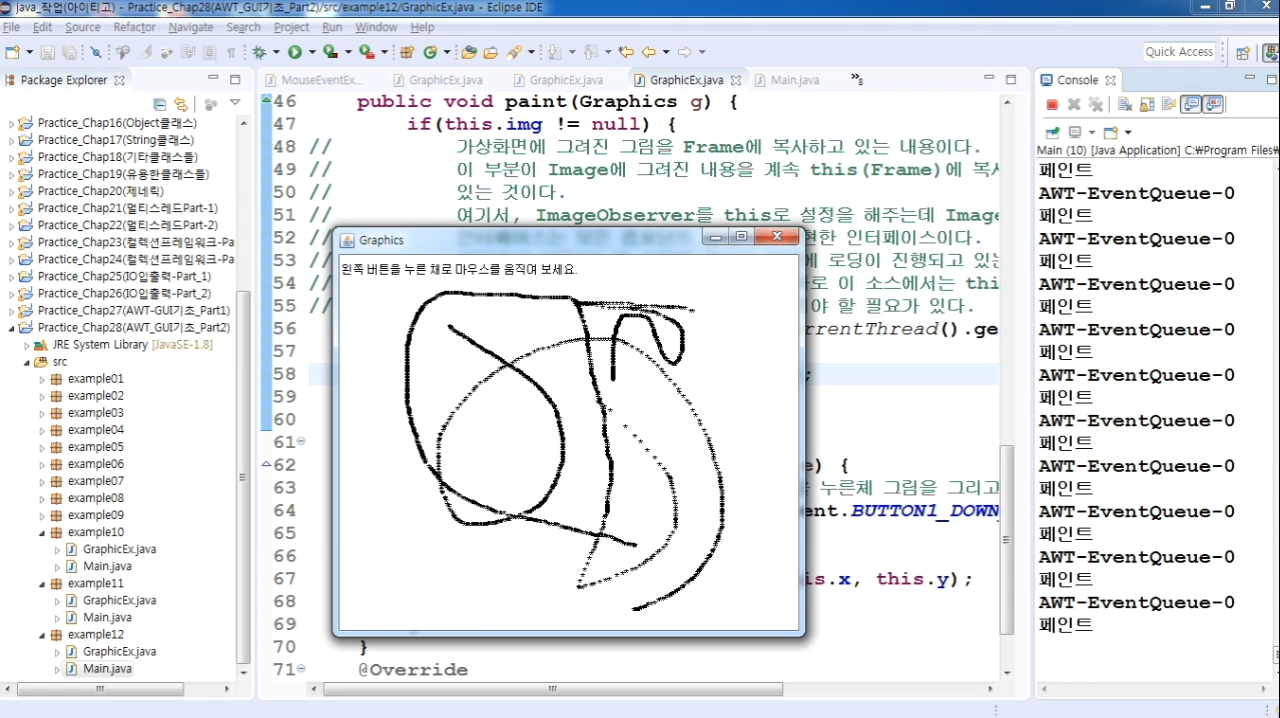
Task: Launch Debug with the bug icon
Action: click(x=261, y=52)
